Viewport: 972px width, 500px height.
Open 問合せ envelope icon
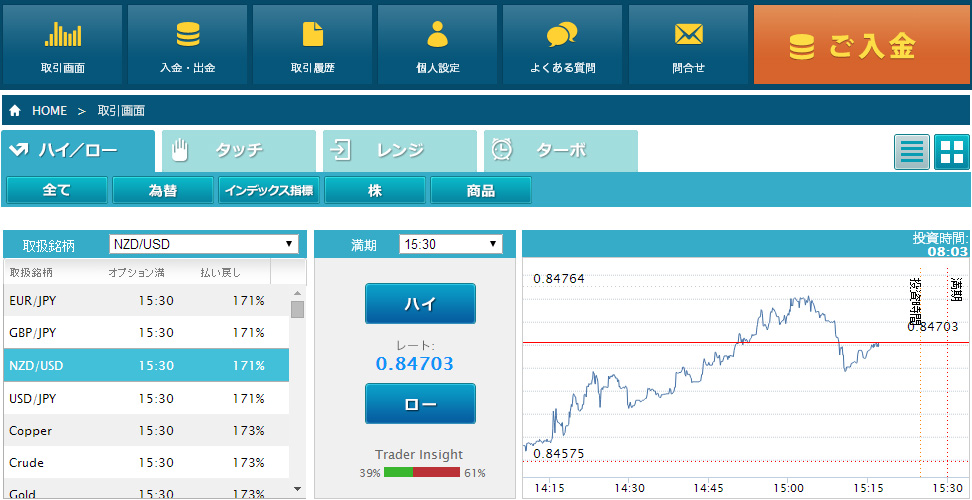[x=688, y=35]
